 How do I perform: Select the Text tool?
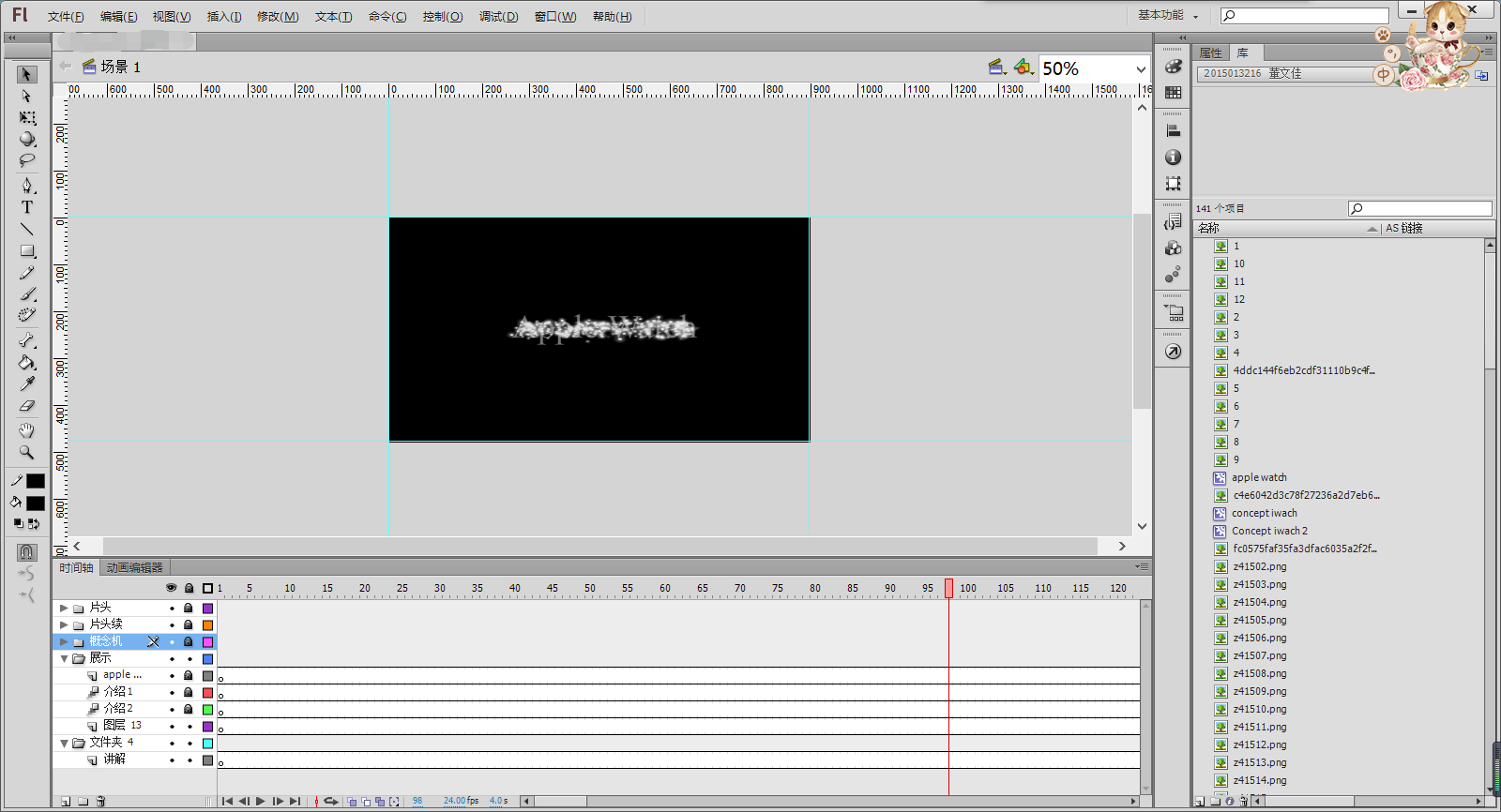point(27,207)
